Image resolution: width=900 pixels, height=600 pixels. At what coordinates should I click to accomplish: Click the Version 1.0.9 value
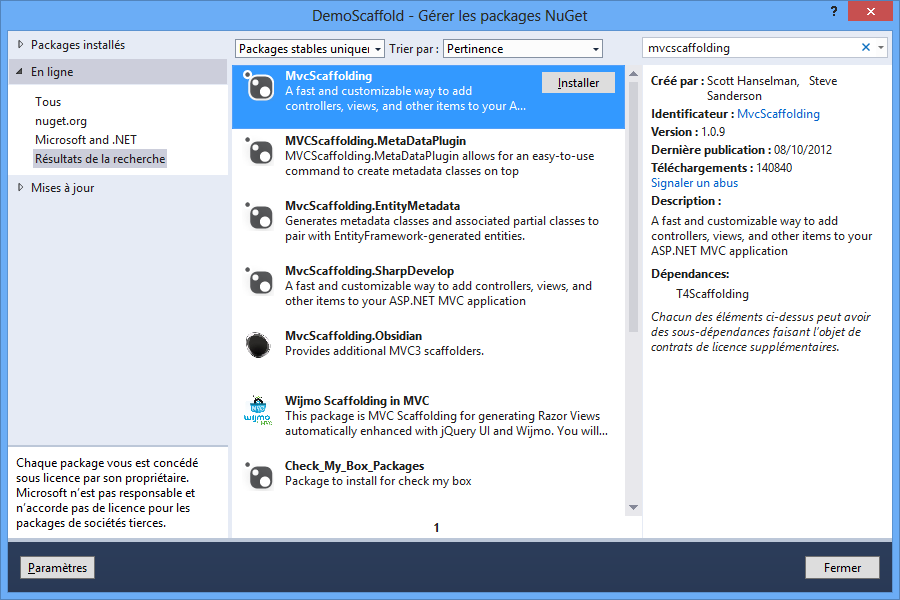[713, 131]
